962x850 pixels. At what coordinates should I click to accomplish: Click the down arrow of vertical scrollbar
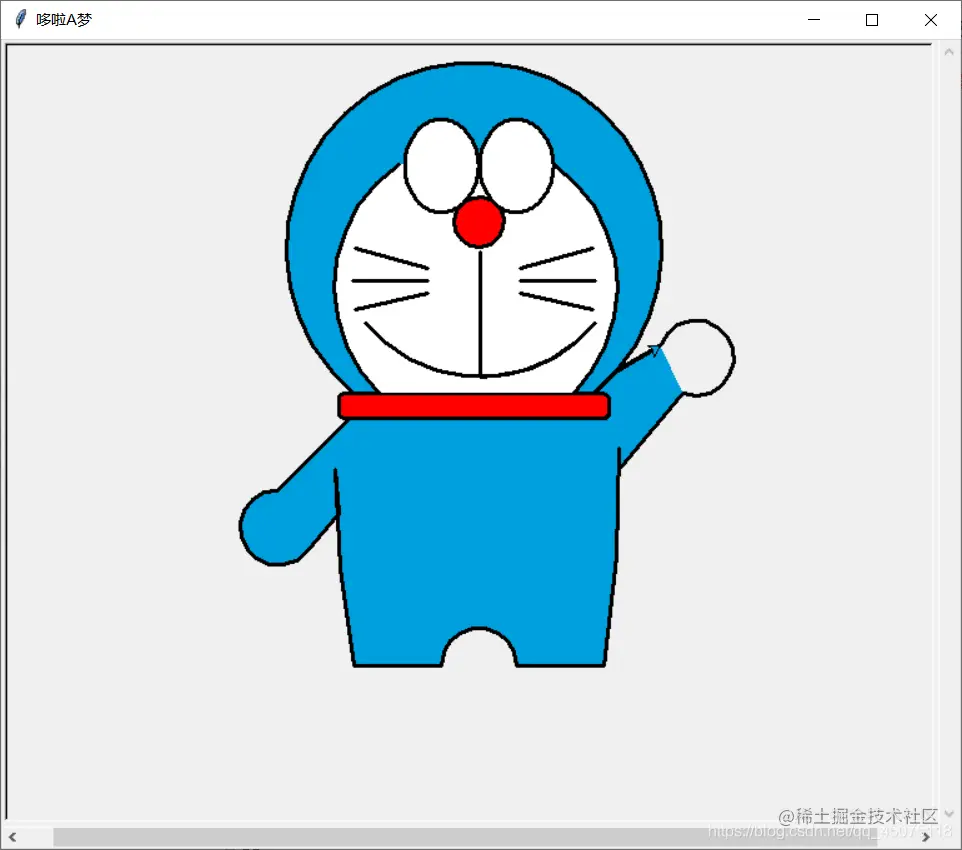[948, 815]
